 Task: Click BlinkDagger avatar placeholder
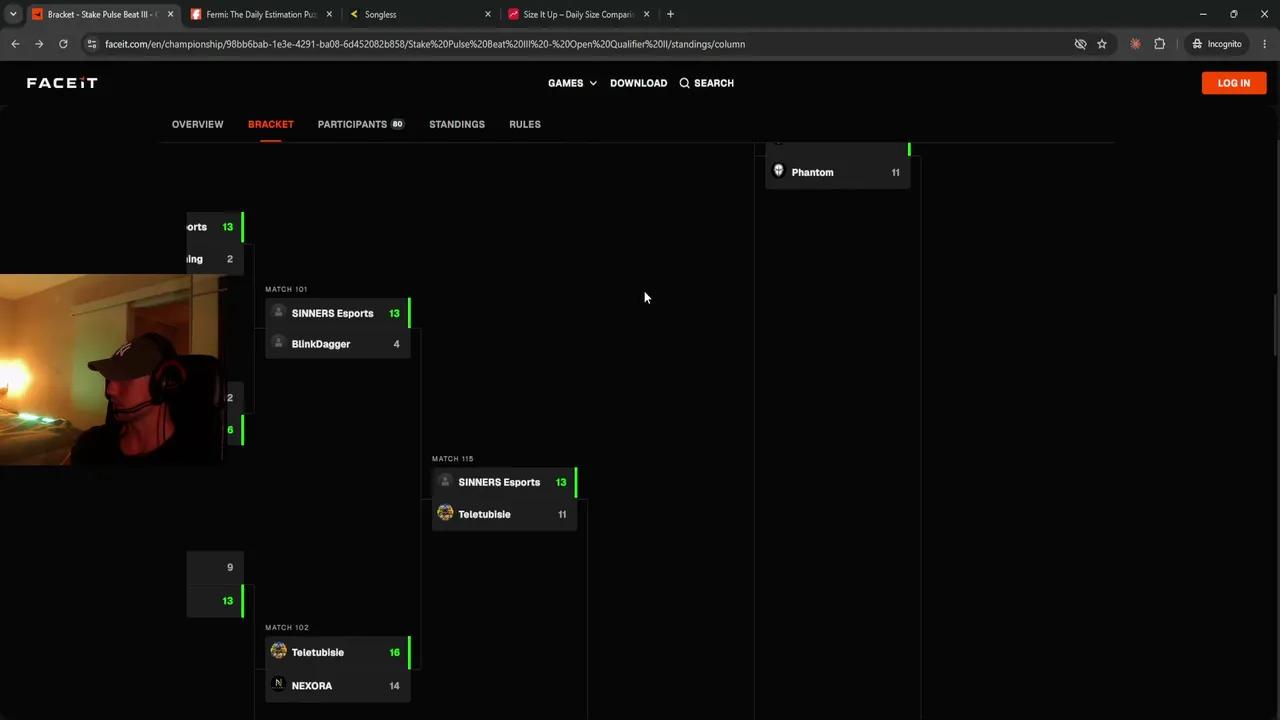pos(279,343)
